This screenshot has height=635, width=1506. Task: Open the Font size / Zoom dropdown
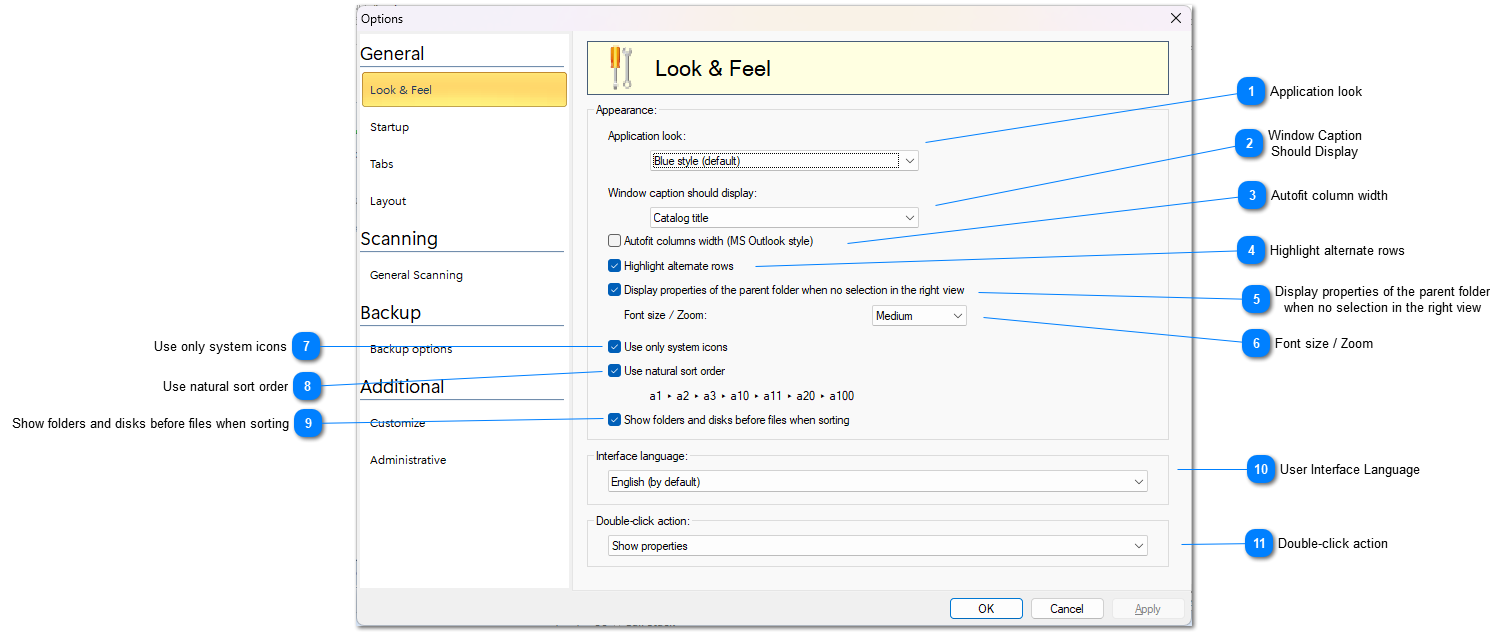[x=918, y=316]
